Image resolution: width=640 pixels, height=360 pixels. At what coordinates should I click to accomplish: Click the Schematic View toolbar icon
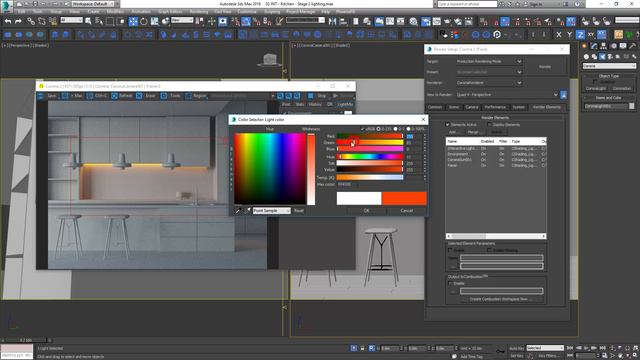click(x=401, y=21)
